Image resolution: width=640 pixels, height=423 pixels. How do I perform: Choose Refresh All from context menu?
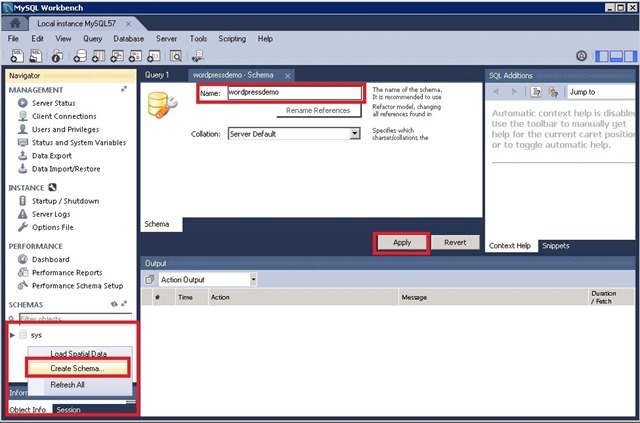point(67,385)
